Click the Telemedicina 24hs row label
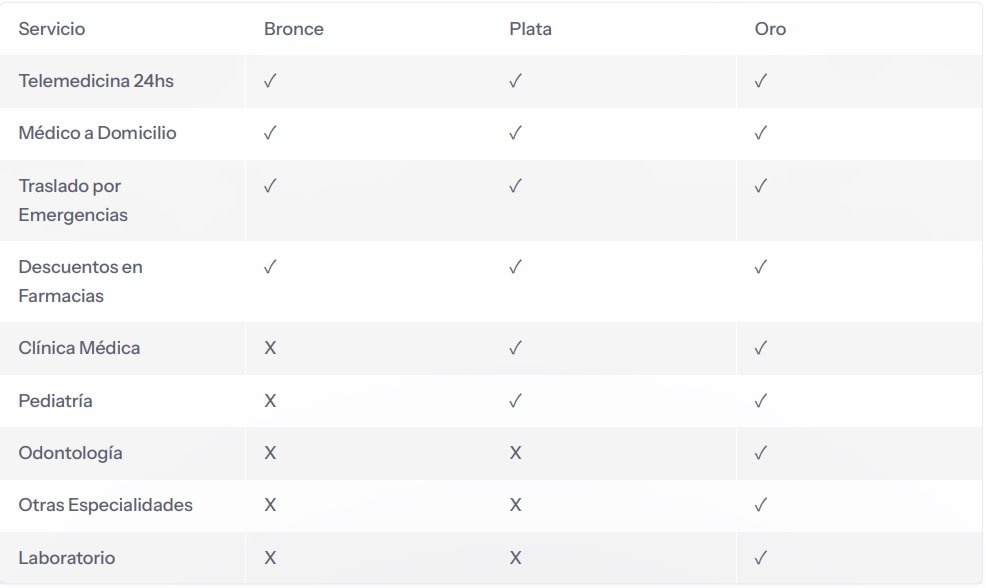 click(x=96, y=81)
